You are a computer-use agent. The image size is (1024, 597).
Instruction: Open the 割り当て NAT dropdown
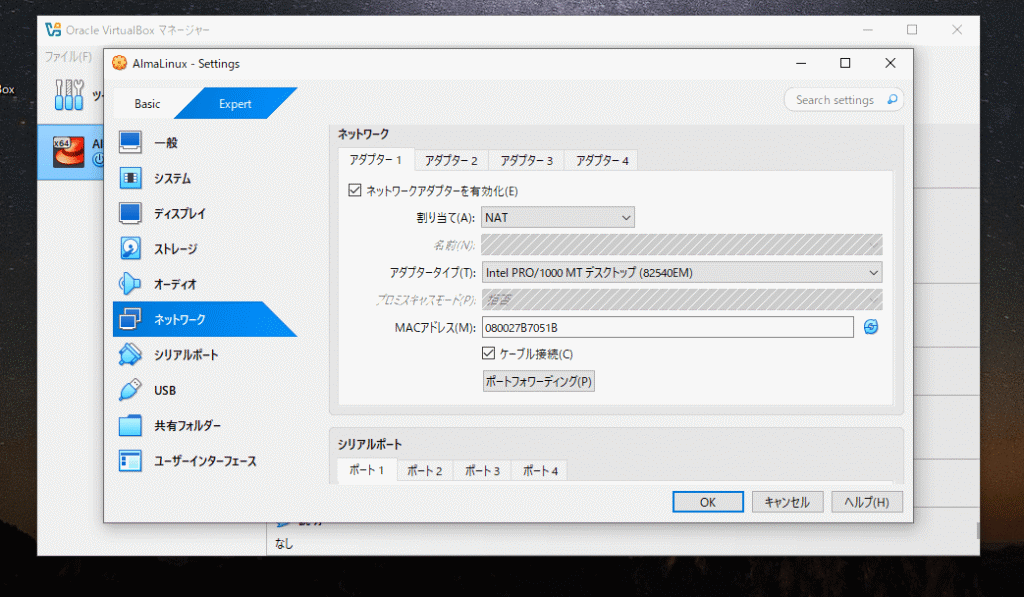coord(558,218)
